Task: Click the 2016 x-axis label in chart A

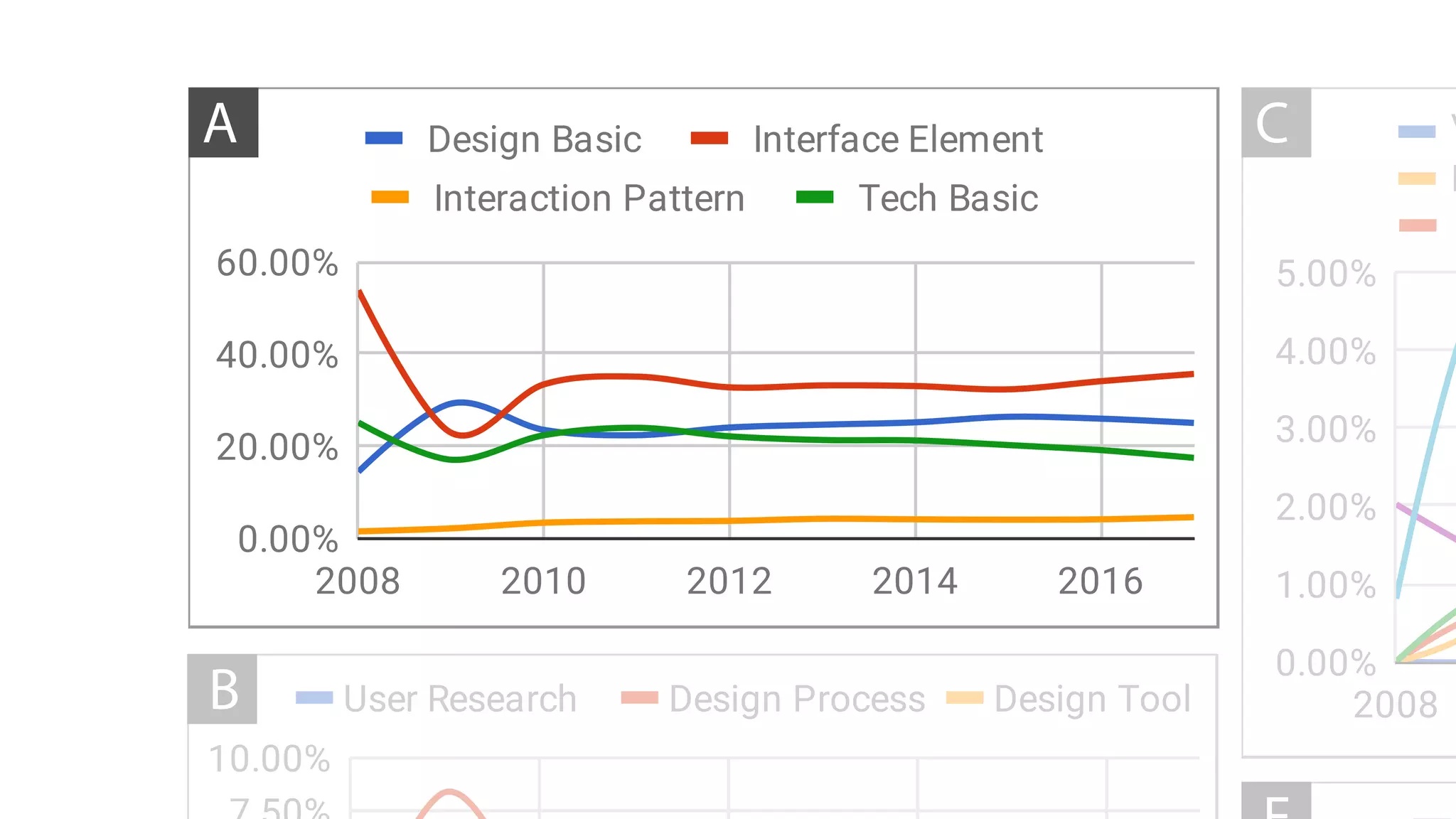Action: 1101,582
